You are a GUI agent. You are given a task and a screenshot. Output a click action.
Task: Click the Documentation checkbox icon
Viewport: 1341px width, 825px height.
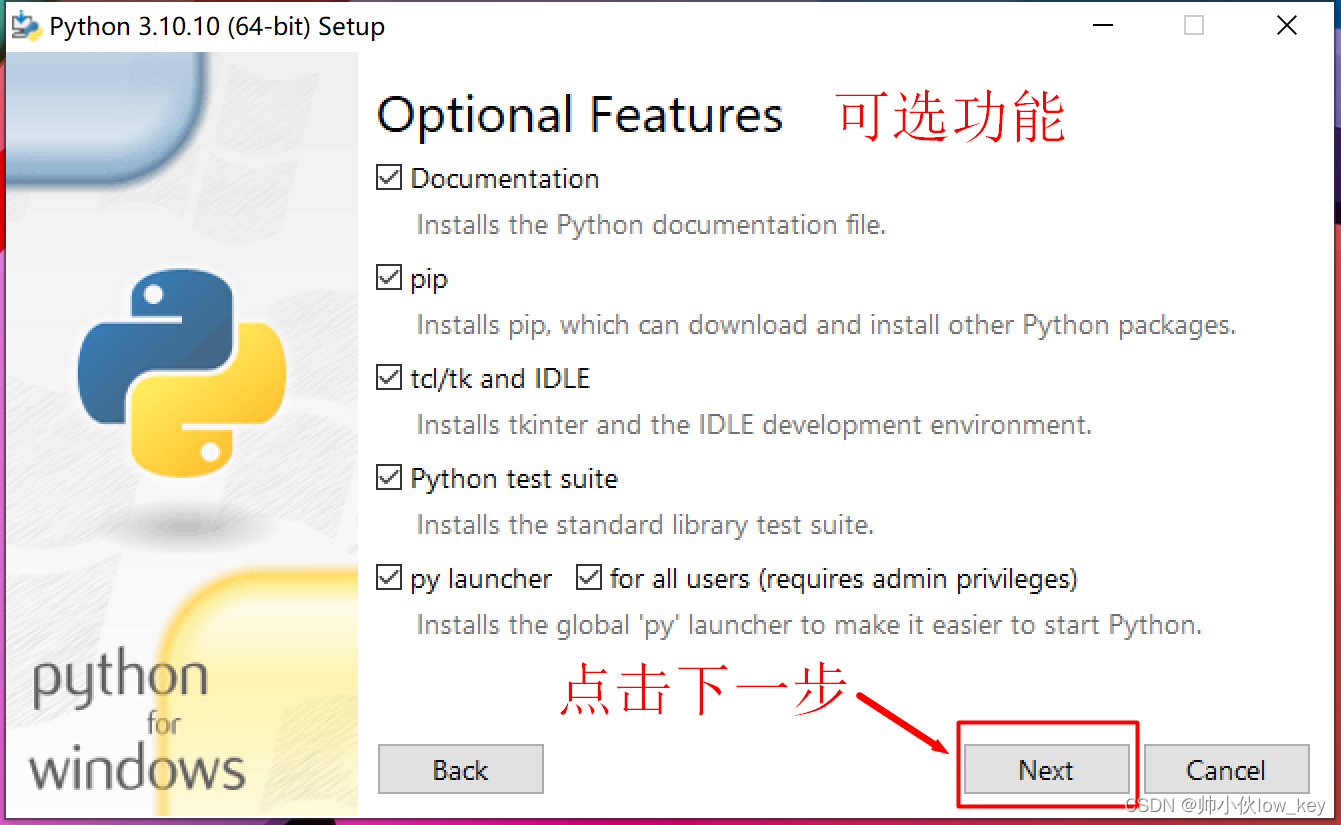coord(388,177)
